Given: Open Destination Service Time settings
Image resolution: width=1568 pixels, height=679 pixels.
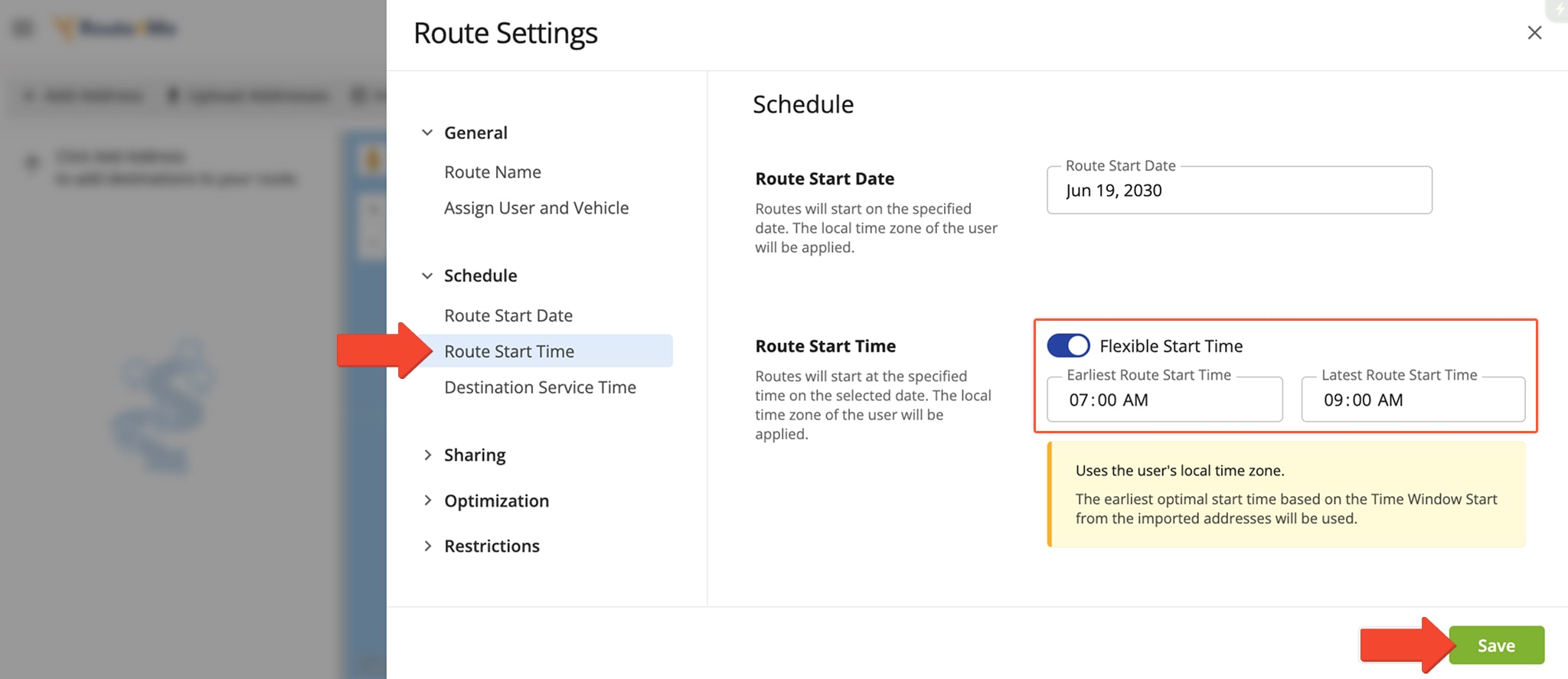Looking at the screenshot, I should tap(540, 387).
